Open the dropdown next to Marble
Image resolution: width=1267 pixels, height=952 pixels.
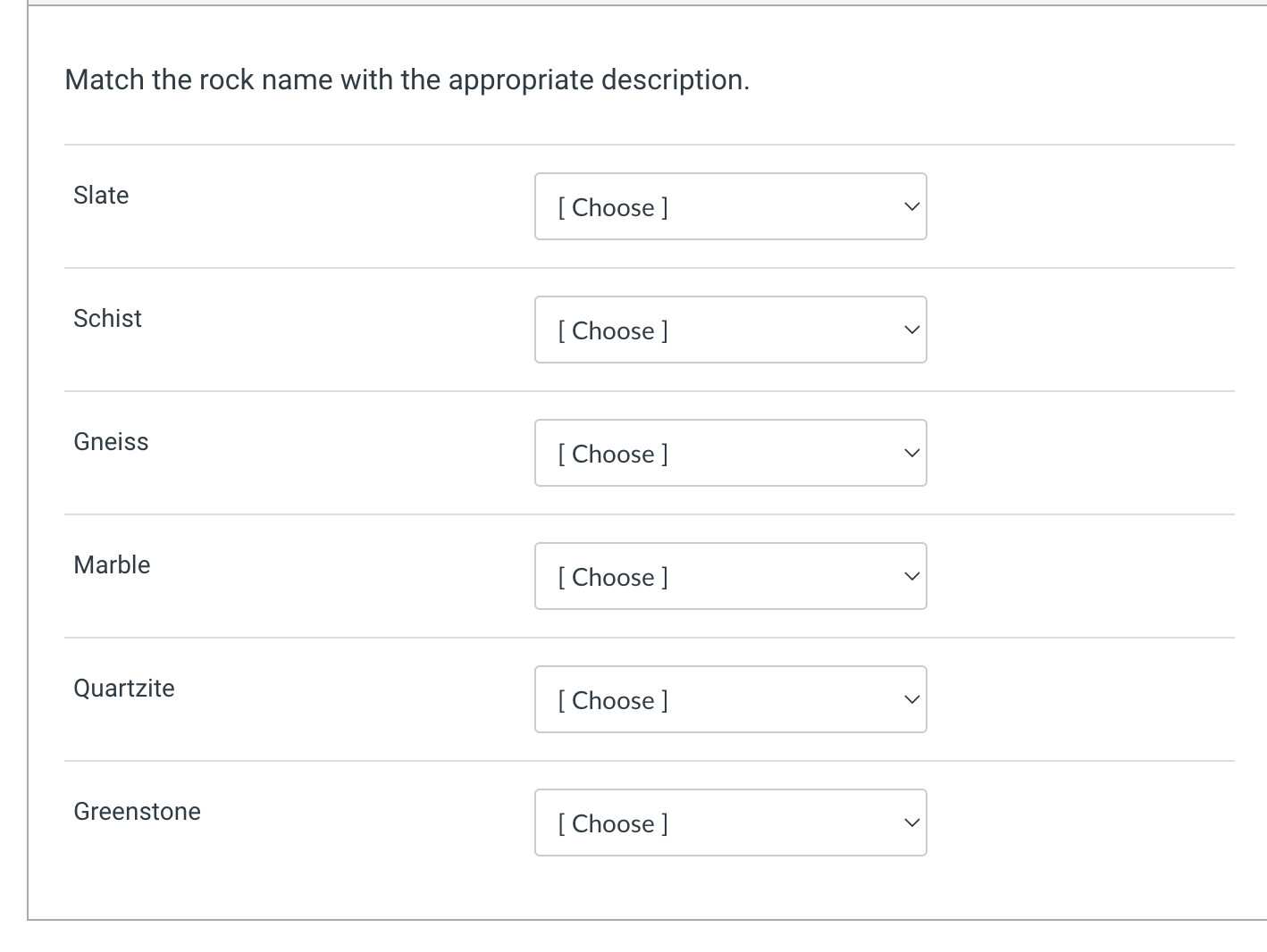point(730,576)
